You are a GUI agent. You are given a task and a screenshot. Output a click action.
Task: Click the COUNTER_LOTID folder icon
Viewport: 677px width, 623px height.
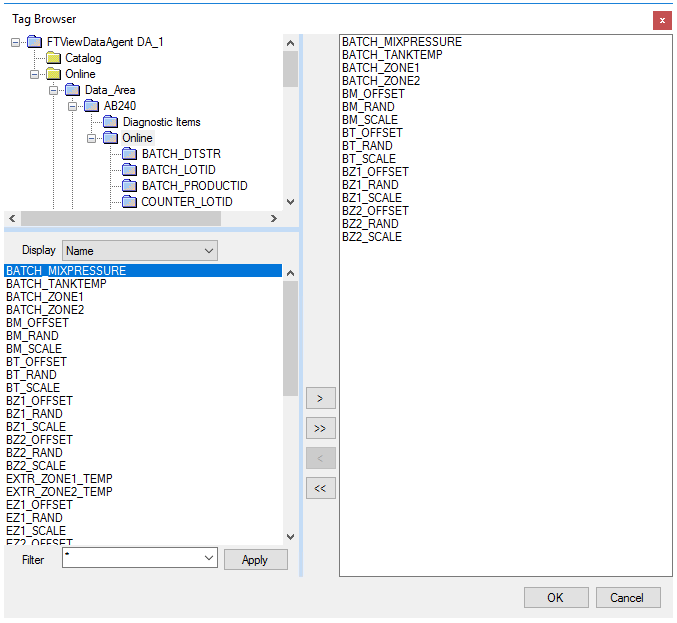point(130,202)
